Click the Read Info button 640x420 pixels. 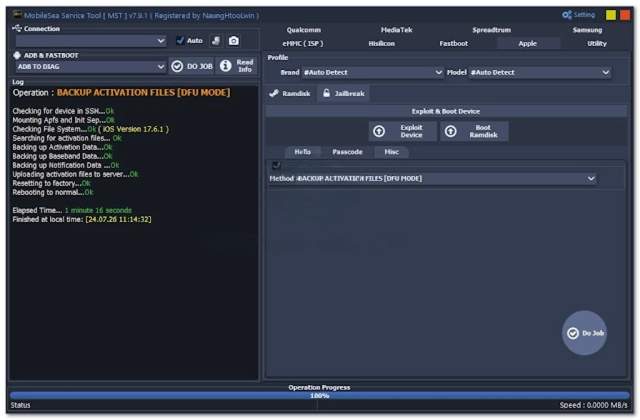click(237, 66)
